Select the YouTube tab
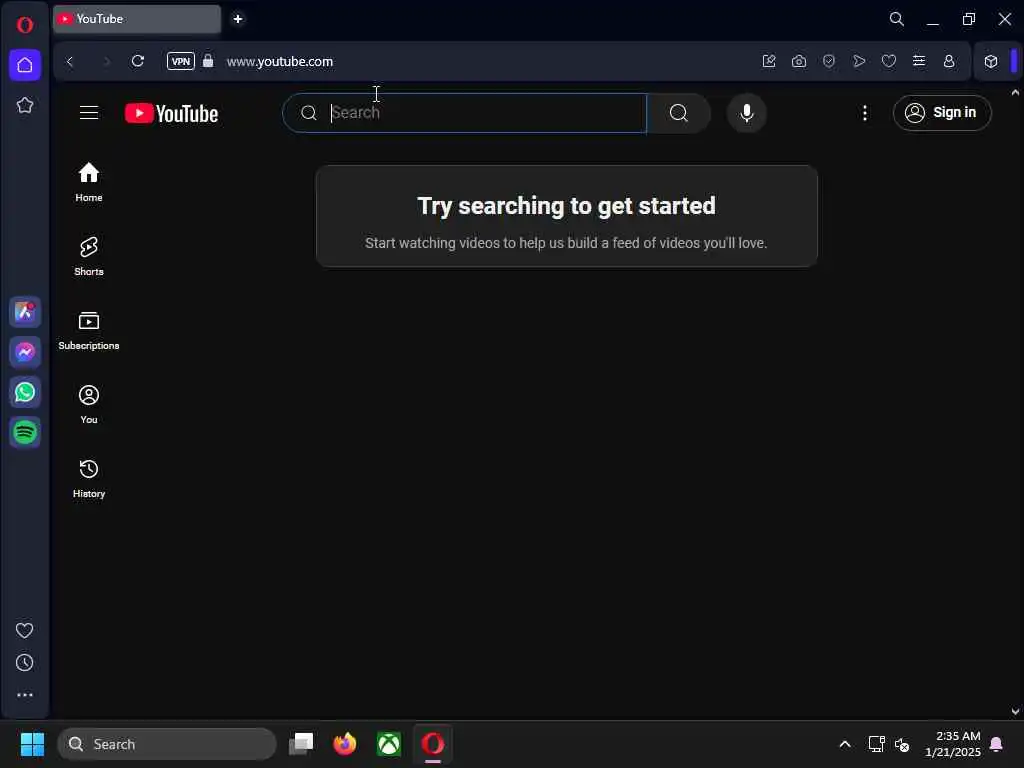 click(x=137, y=19)
